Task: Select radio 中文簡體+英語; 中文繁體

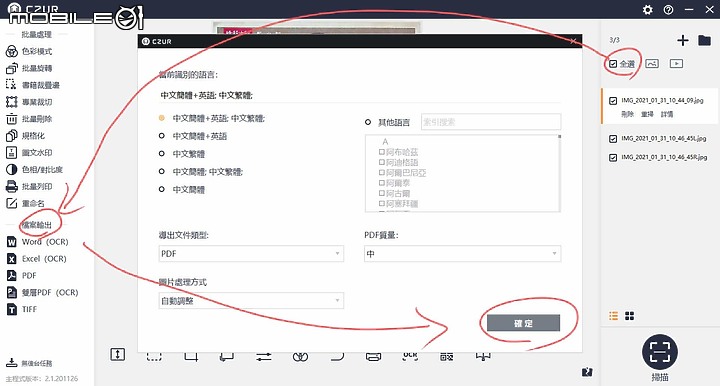Action: tap(162, 118)
